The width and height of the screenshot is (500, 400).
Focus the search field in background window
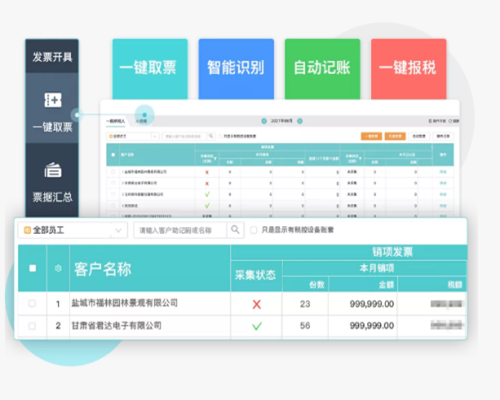pyautogui.click(x=185, y=136)
